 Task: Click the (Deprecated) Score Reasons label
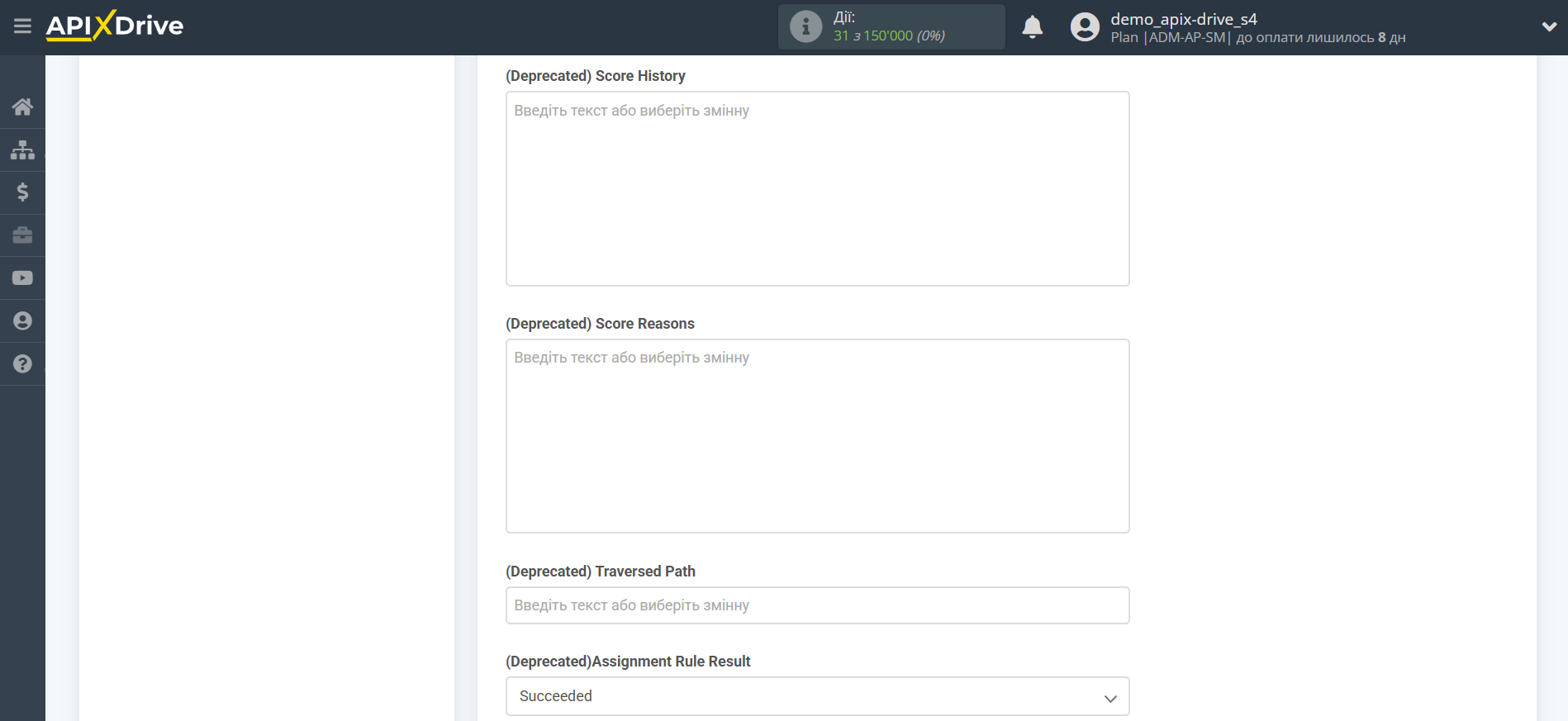(x=600, y=324)
